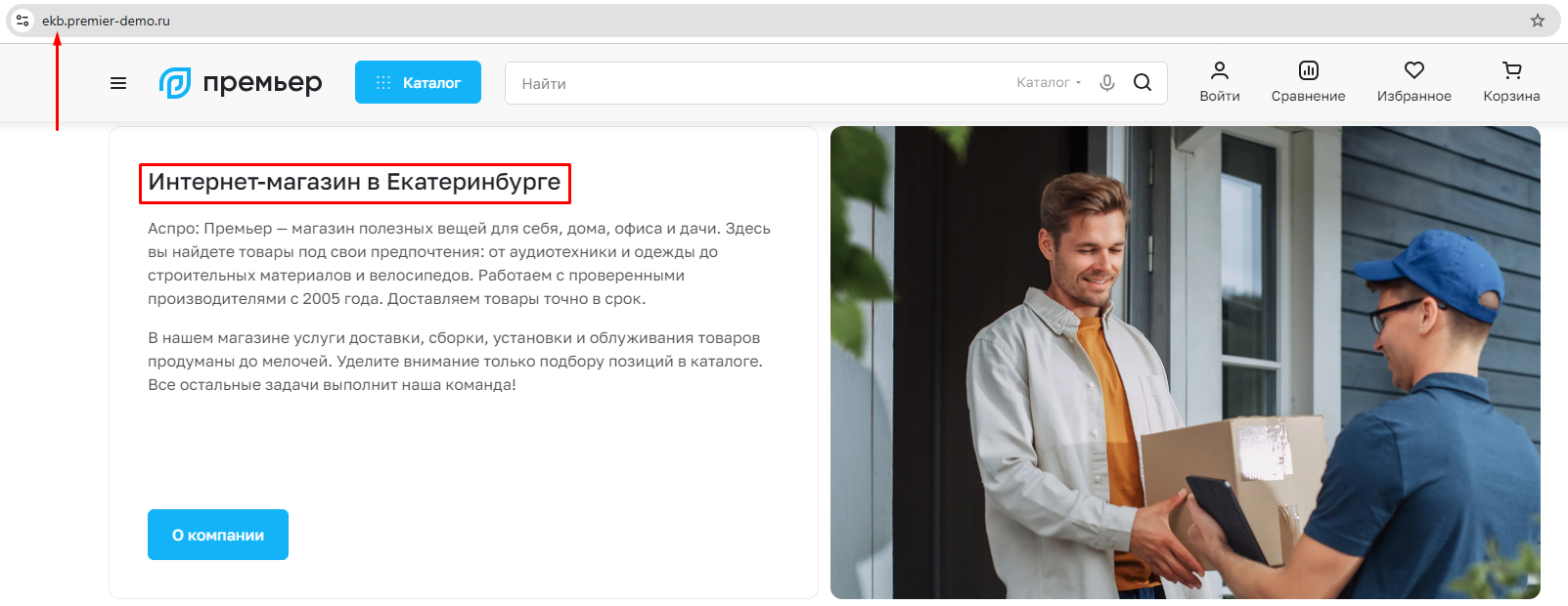Bookmark page with star icon
1568x606 pixels.
click(1537, 21)
